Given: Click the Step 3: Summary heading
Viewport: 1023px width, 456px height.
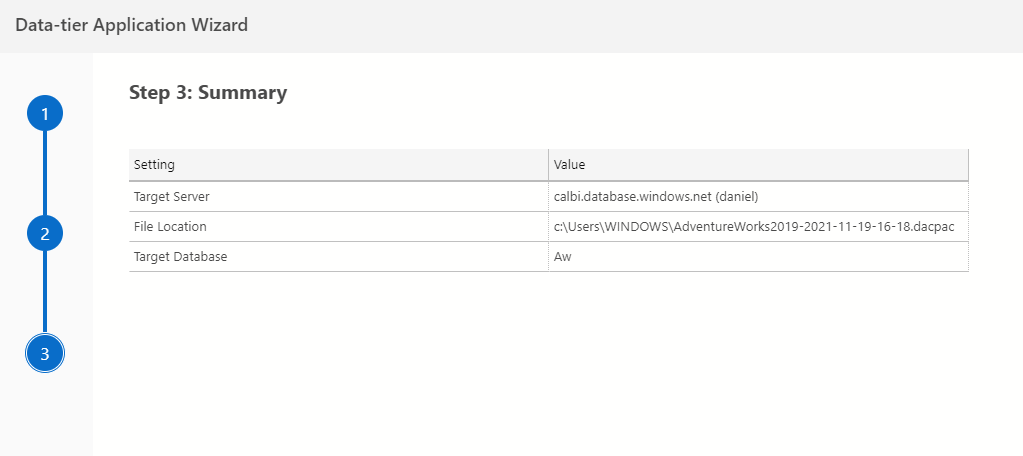Looking at the screenshot, I should click(208, 93).
